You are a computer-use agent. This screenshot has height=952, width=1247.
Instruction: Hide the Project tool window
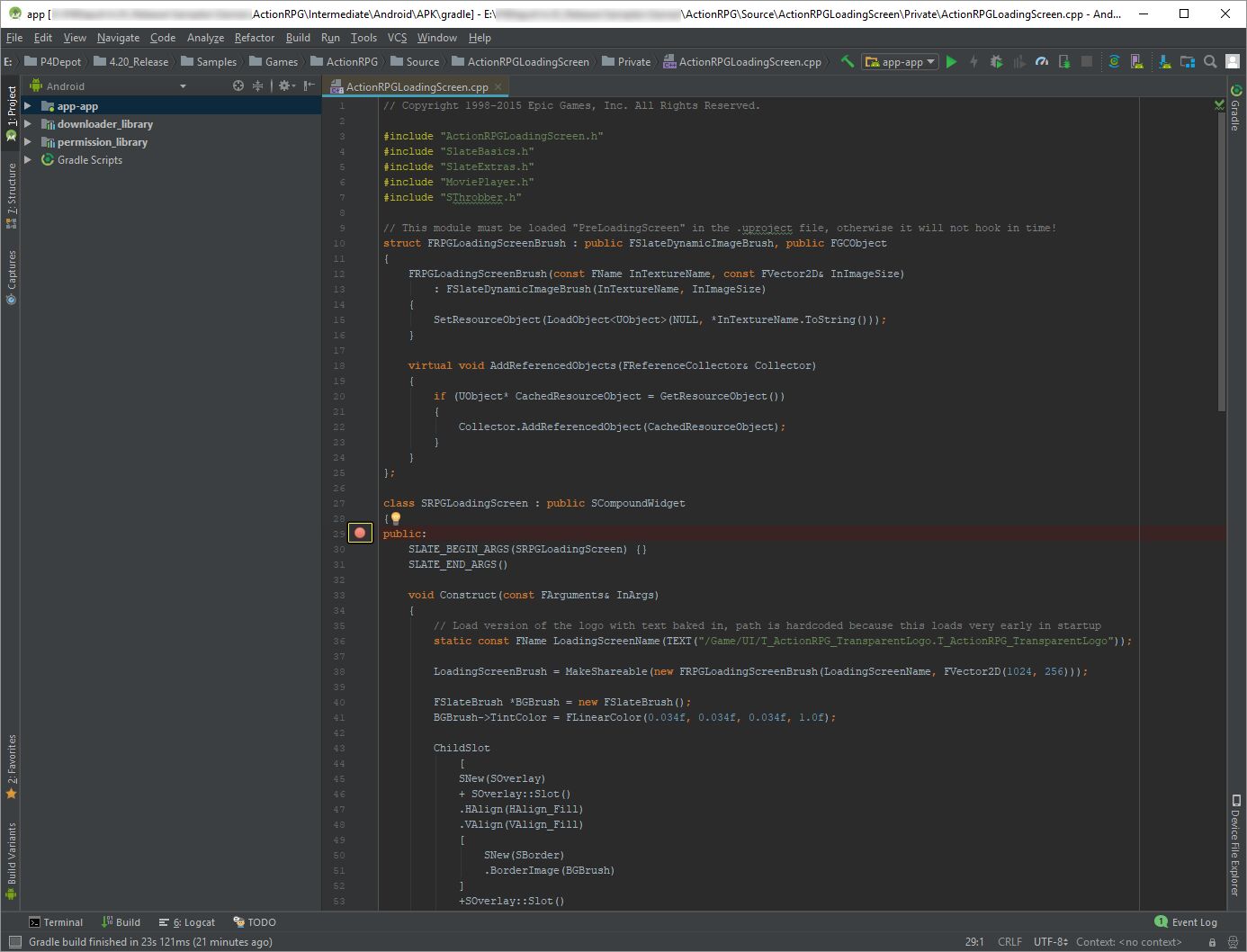click(x=309, y=85)
